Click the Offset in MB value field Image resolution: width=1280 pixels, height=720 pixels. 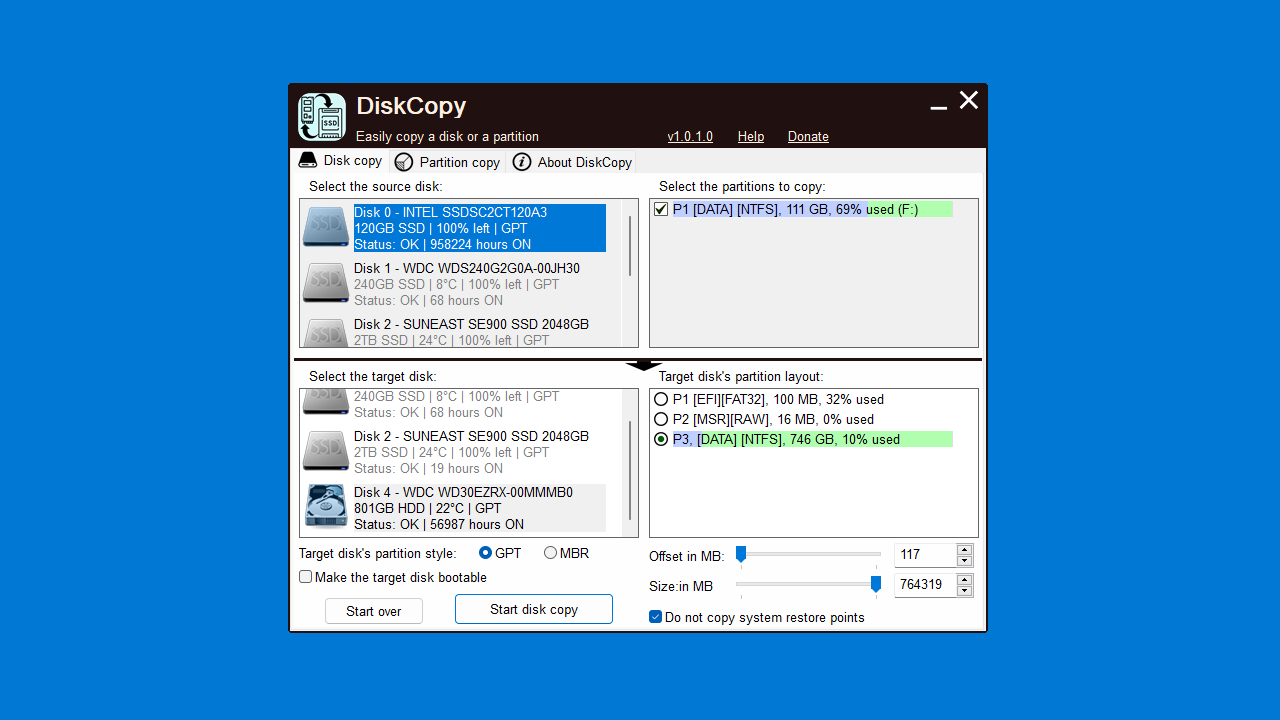[x=925, y=555]
